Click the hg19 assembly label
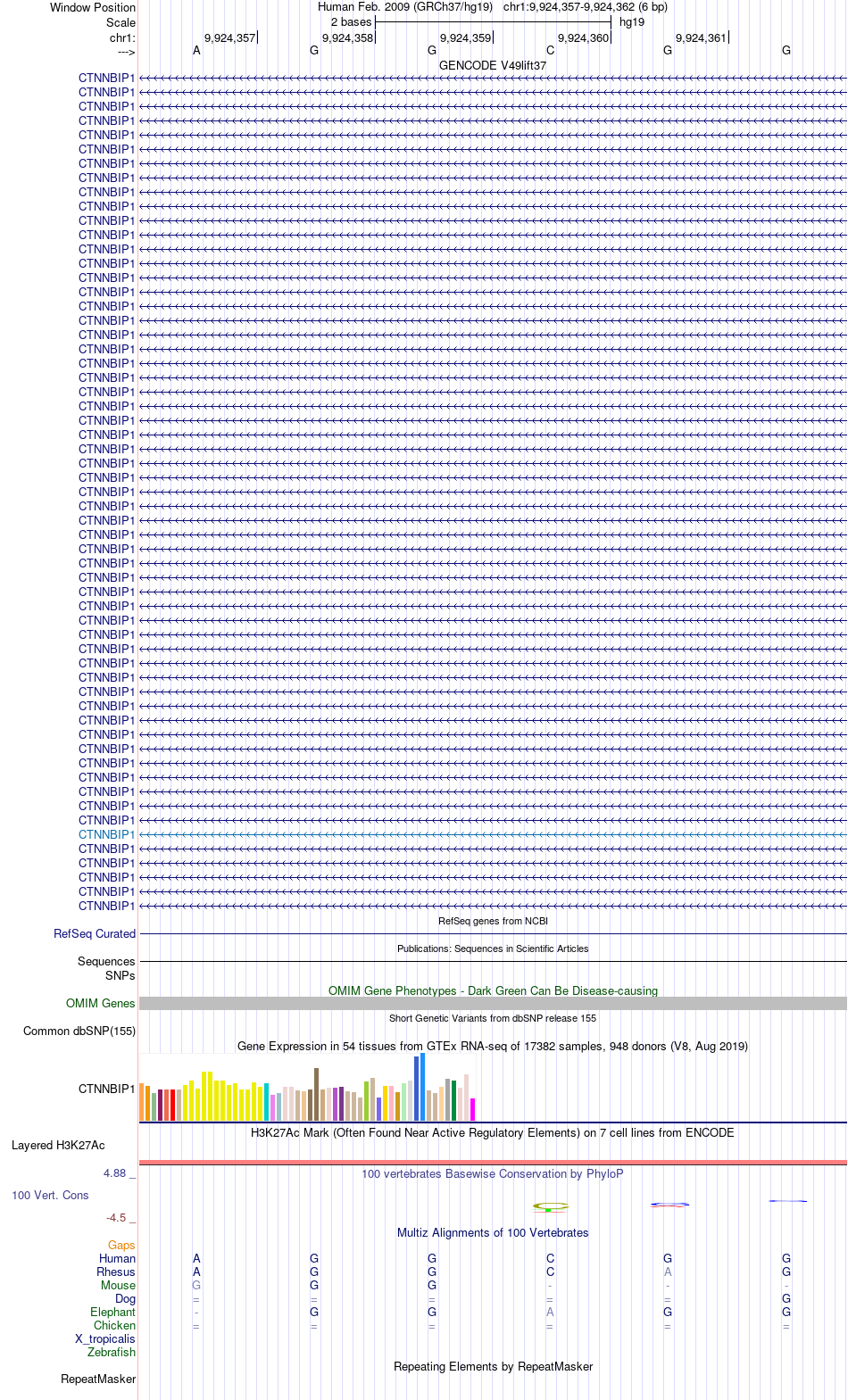 tap(632, 22)
